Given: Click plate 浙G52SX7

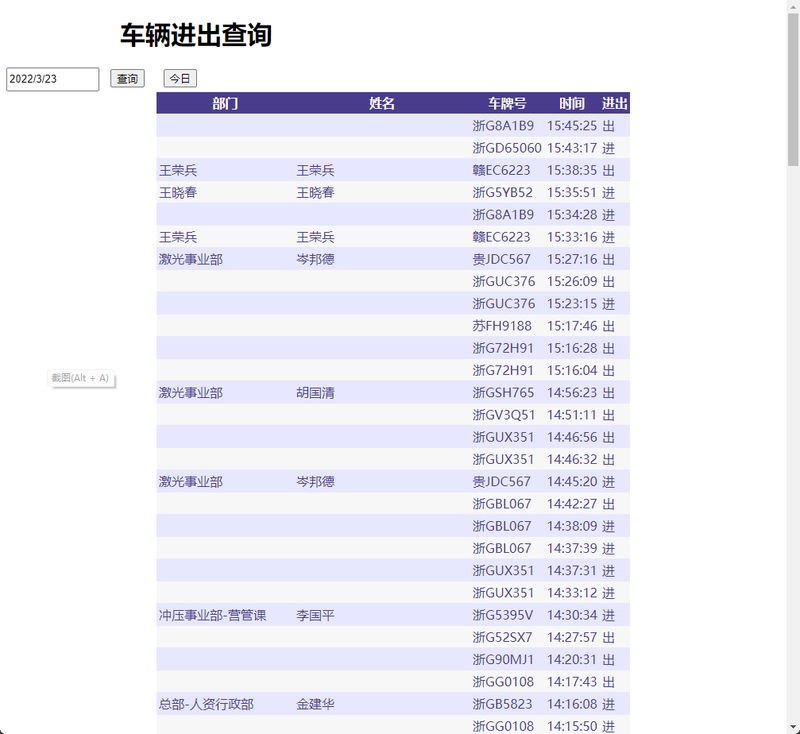Looking at the screenshot, I should (x=503, y=638).
